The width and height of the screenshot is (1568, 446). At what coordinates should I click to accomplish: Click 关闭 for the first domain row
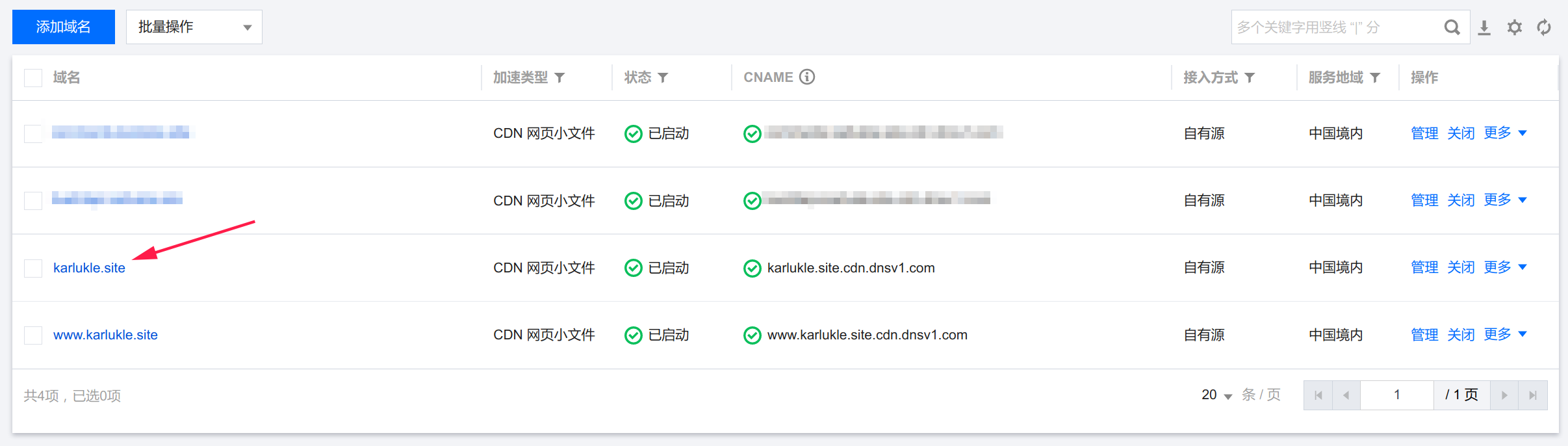coord(1461,133)
